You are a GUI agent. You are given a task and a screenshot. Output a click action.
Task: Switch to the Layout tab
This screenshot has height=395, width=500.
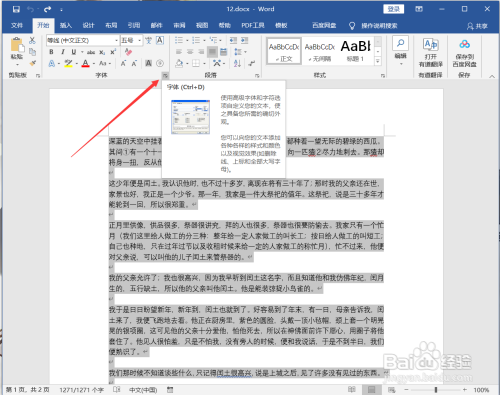[x=111, y=25]
